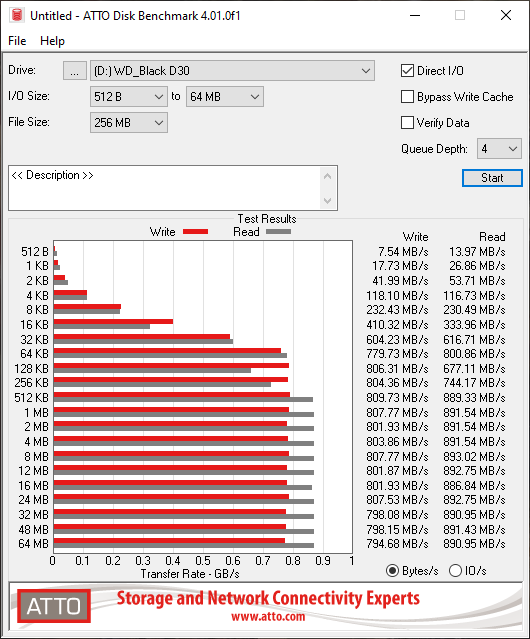Click the description box down scroll arrow
530x639 pixels.
[x=328, y=200]
